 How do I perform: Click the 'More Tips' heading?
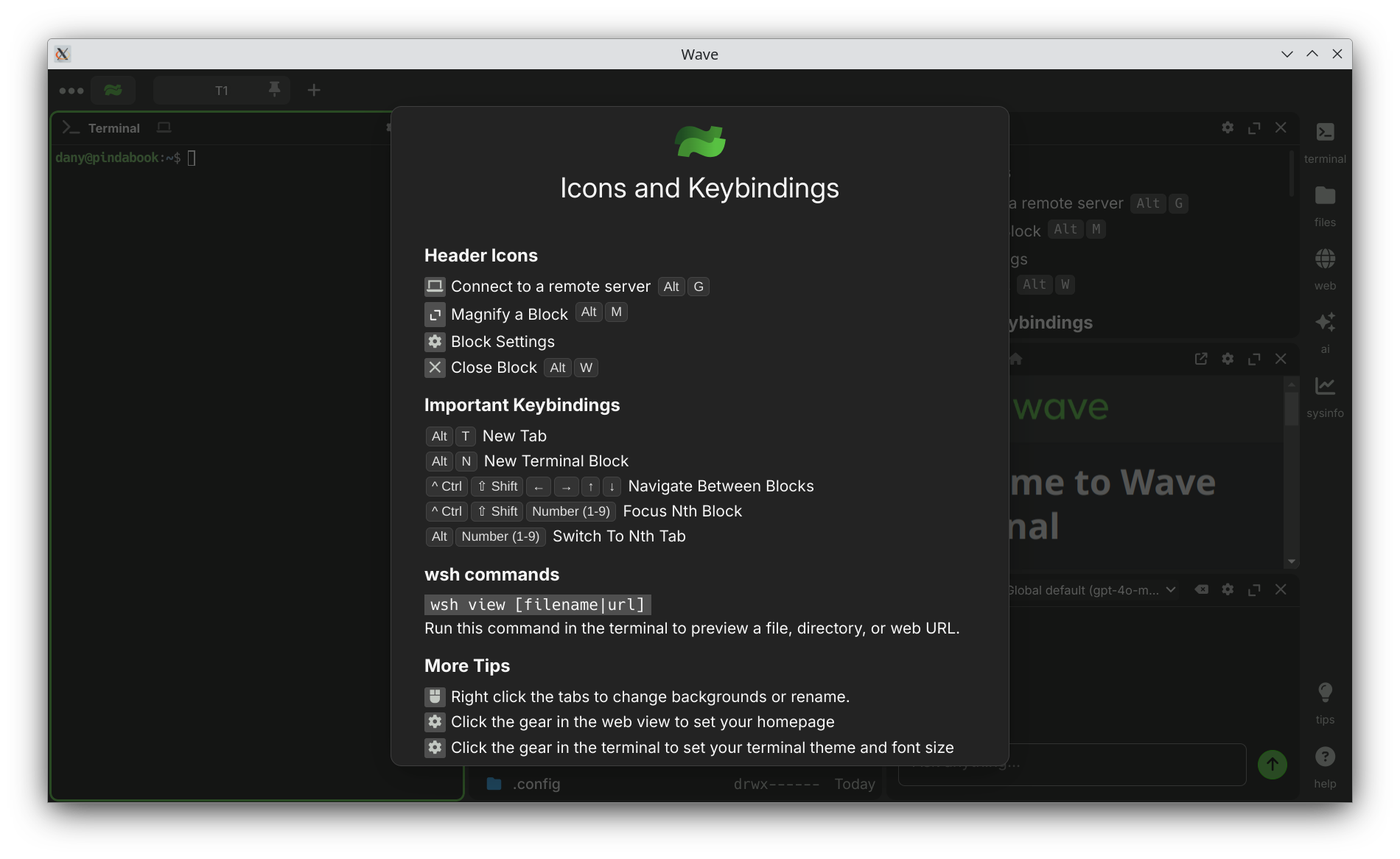467,666
